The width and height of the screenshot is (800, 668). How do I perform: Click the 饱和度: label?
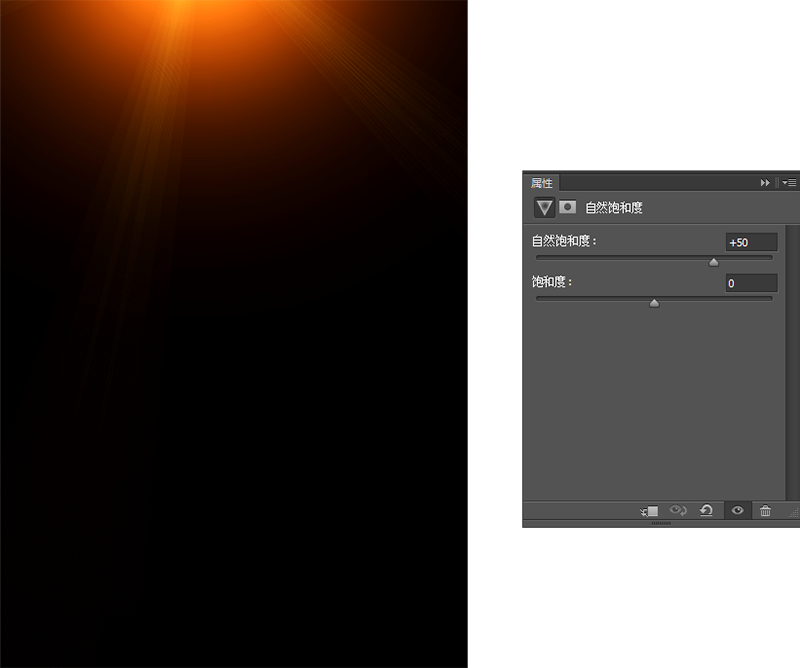pos(552,282)
